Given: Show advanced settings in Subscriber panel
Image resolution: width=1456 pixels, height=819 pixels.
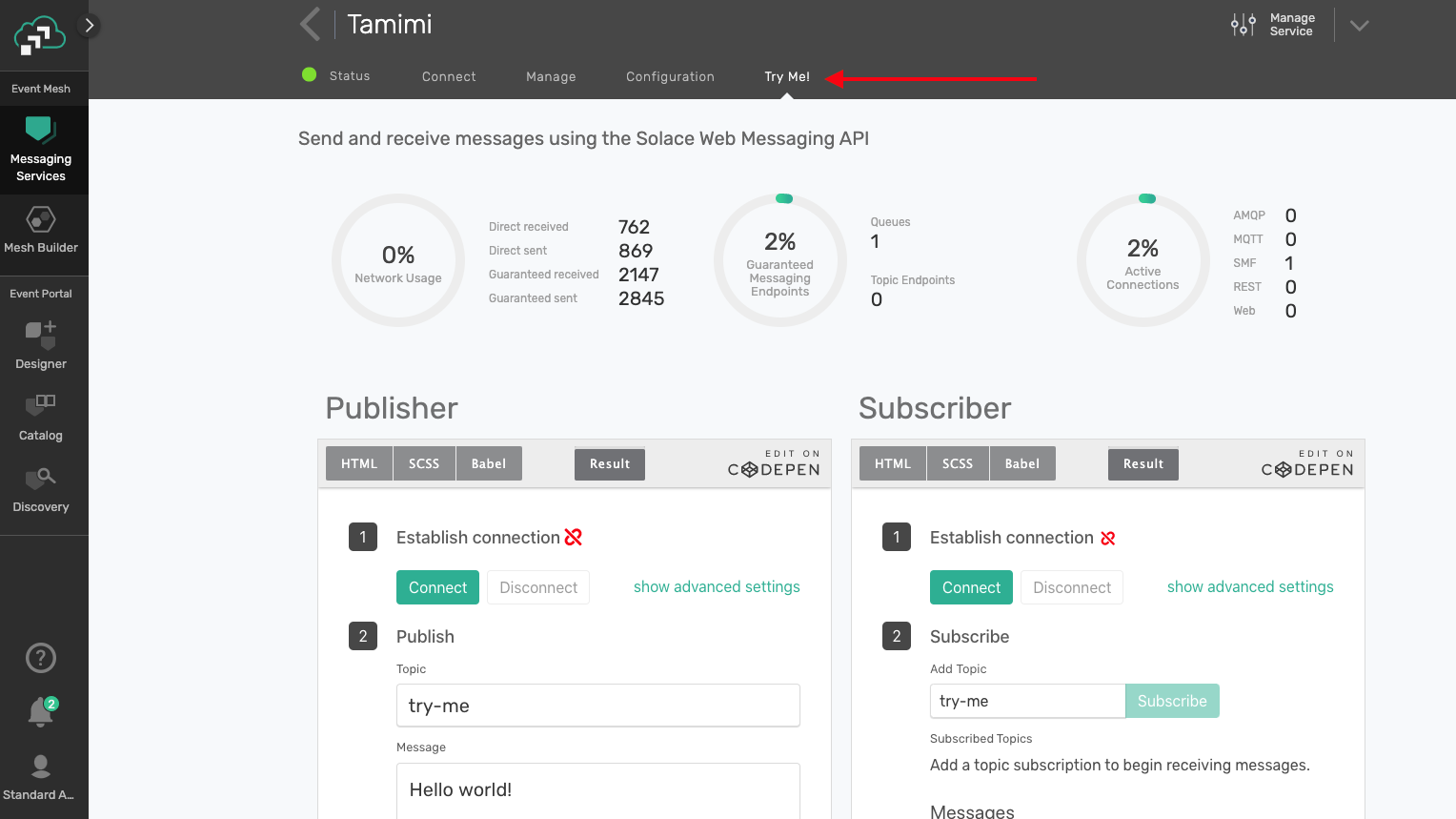Looking at the screenshot, I should [x=1250, y=587].
